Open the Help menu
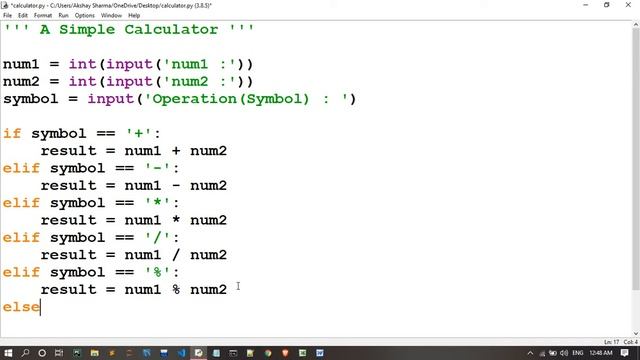Screen dimensions: 640x360 click(134, 16)
